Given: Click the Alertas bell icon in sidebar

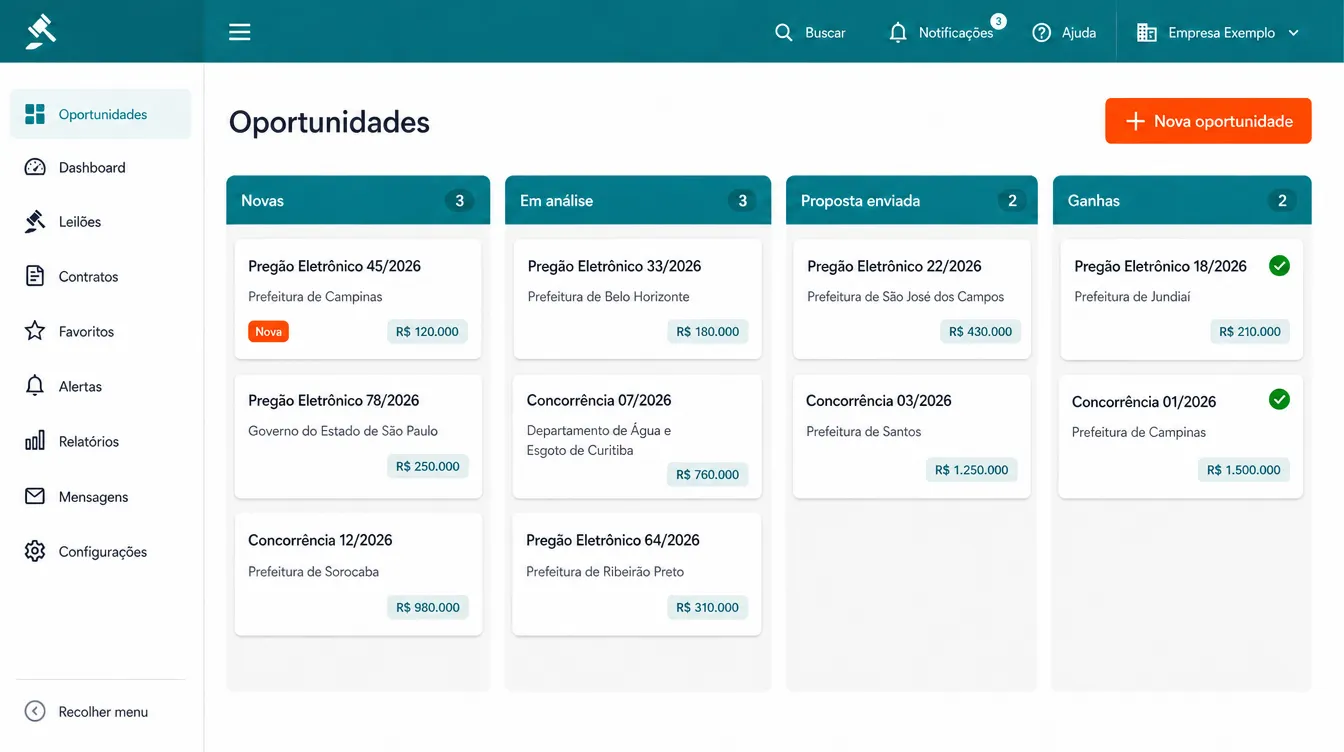Looking at the screenshot, I should coord(35,386).
